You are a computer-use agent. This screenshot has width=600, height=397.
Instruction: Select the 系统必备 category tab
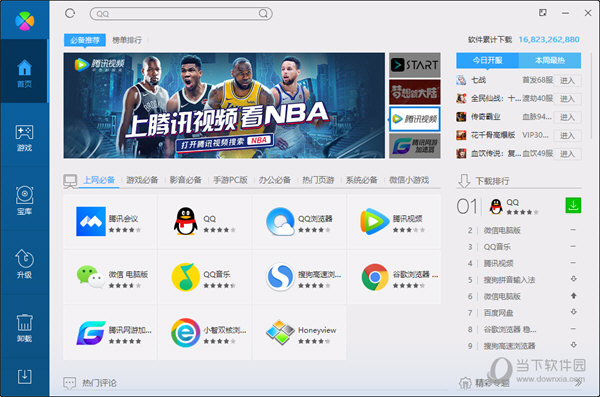pos(362,180)
